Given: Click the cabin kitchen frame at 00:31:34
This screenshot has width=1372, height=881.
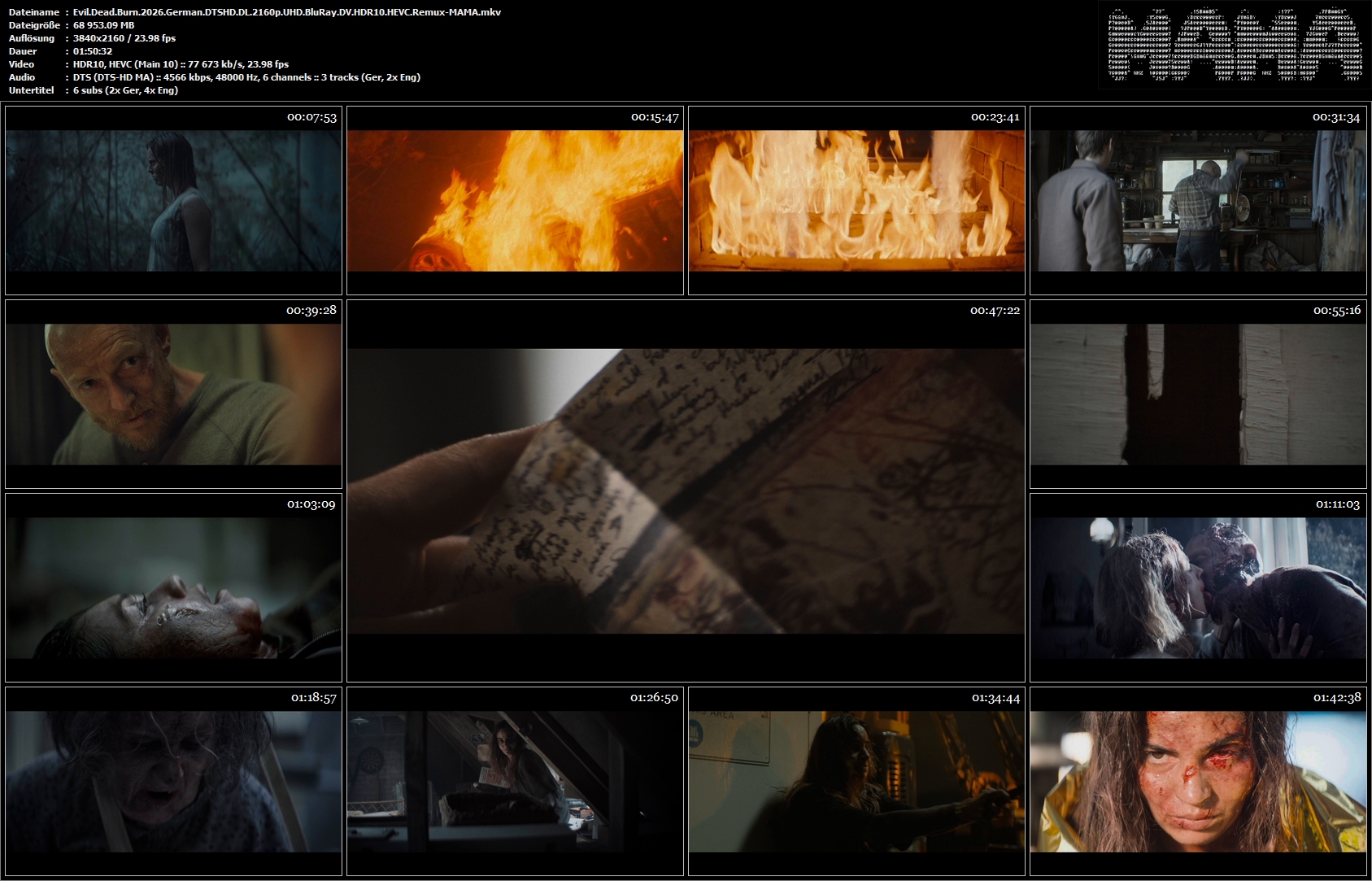Looking at the screenshot, I should click(1198, 200).
